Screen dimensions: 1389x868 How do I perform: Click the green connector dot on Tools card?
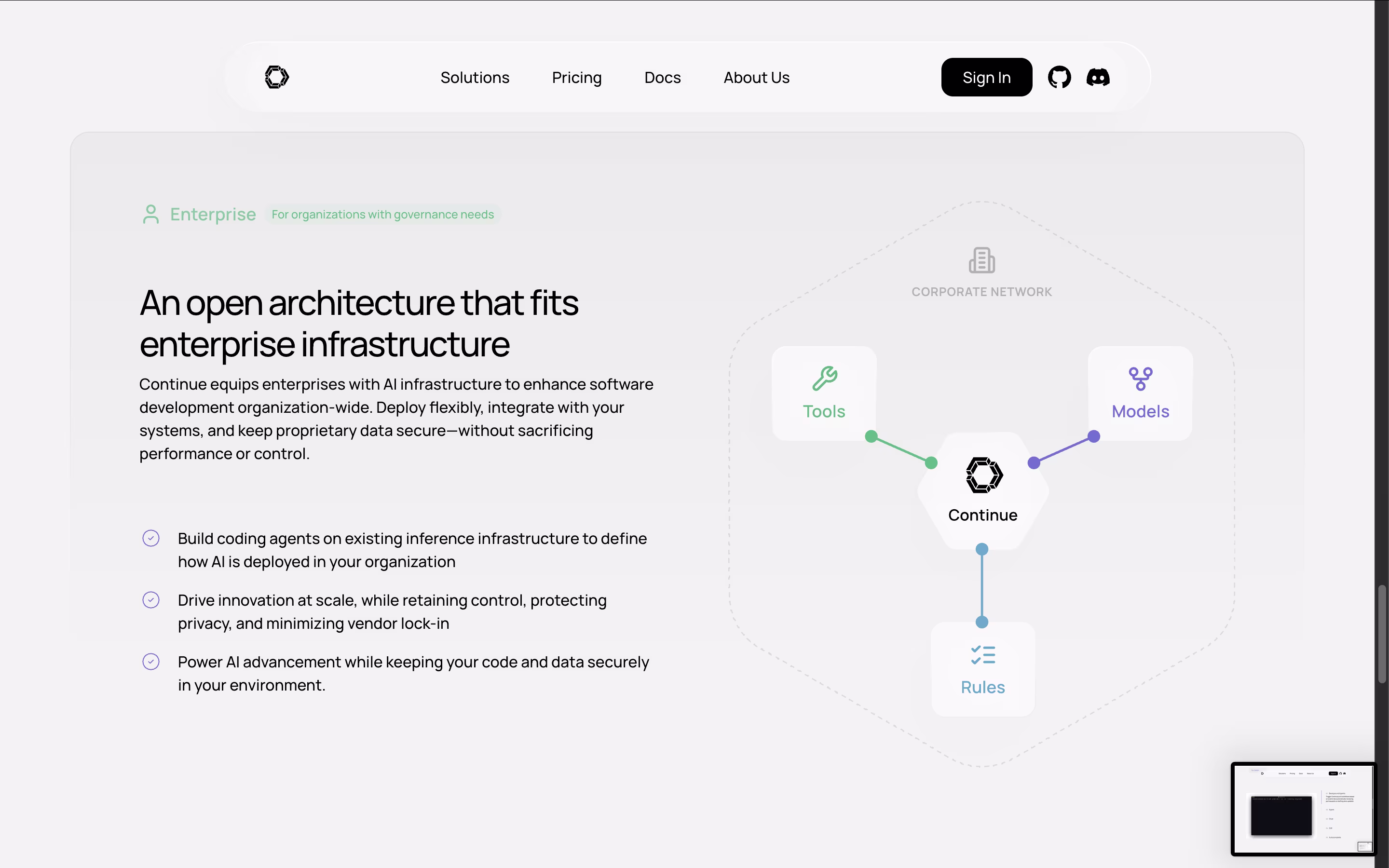coord(872,436)
